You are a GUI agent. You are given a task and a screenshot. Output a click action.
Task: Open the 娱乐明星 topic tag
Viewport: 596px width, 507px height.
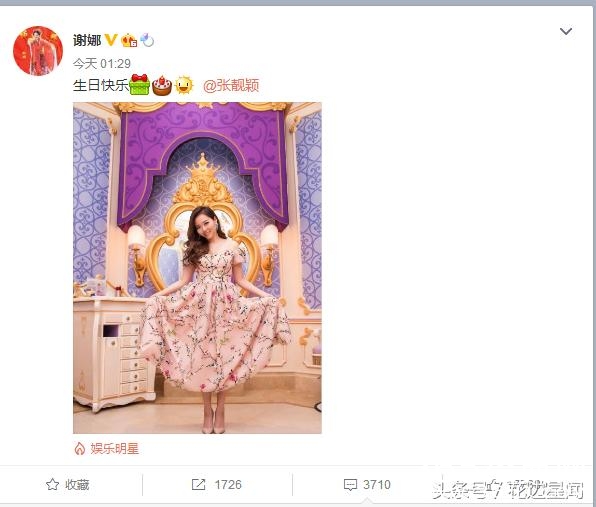click(x=114, y=449)
